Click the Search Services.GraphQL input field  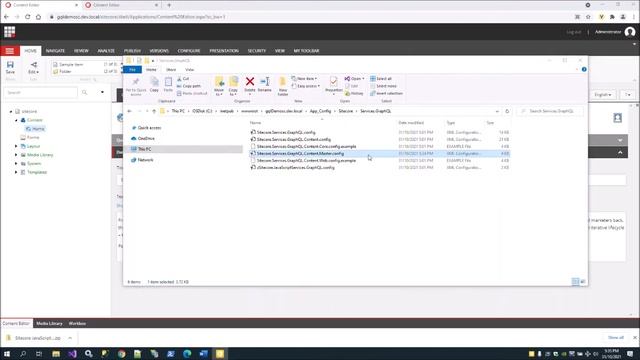pyautogui.click(x=550, y=111)
